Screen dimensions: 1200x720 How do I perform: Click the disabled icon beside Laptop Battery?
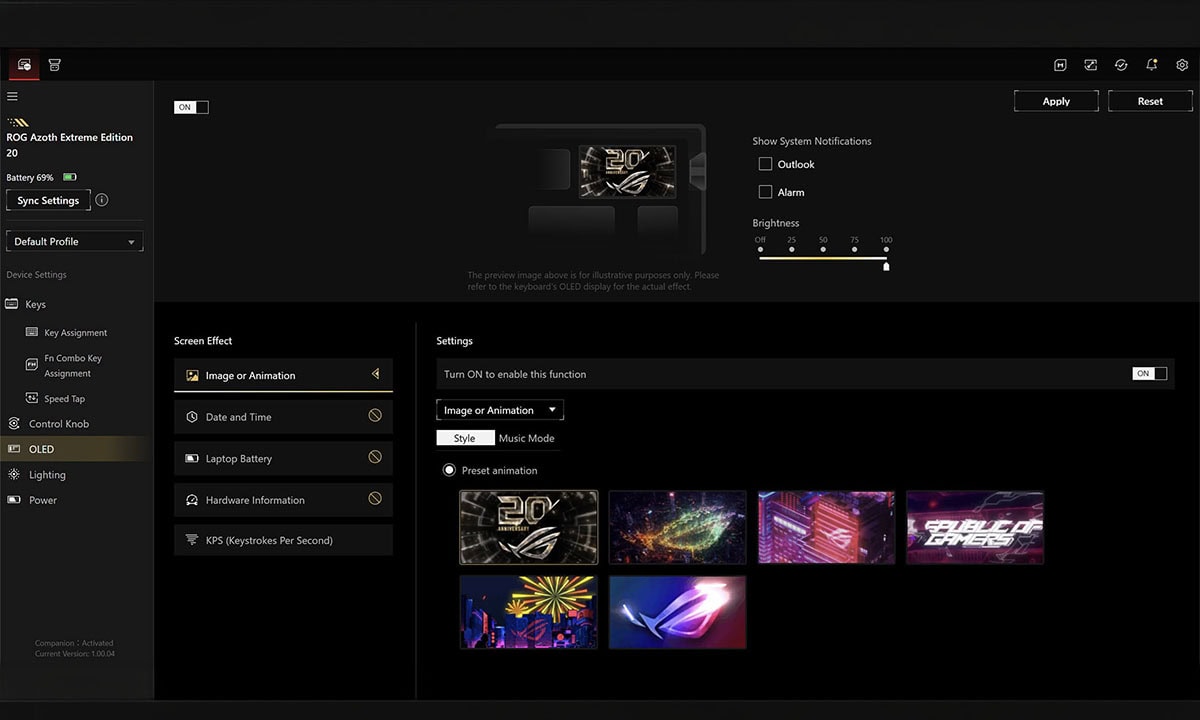pos(375,457)
